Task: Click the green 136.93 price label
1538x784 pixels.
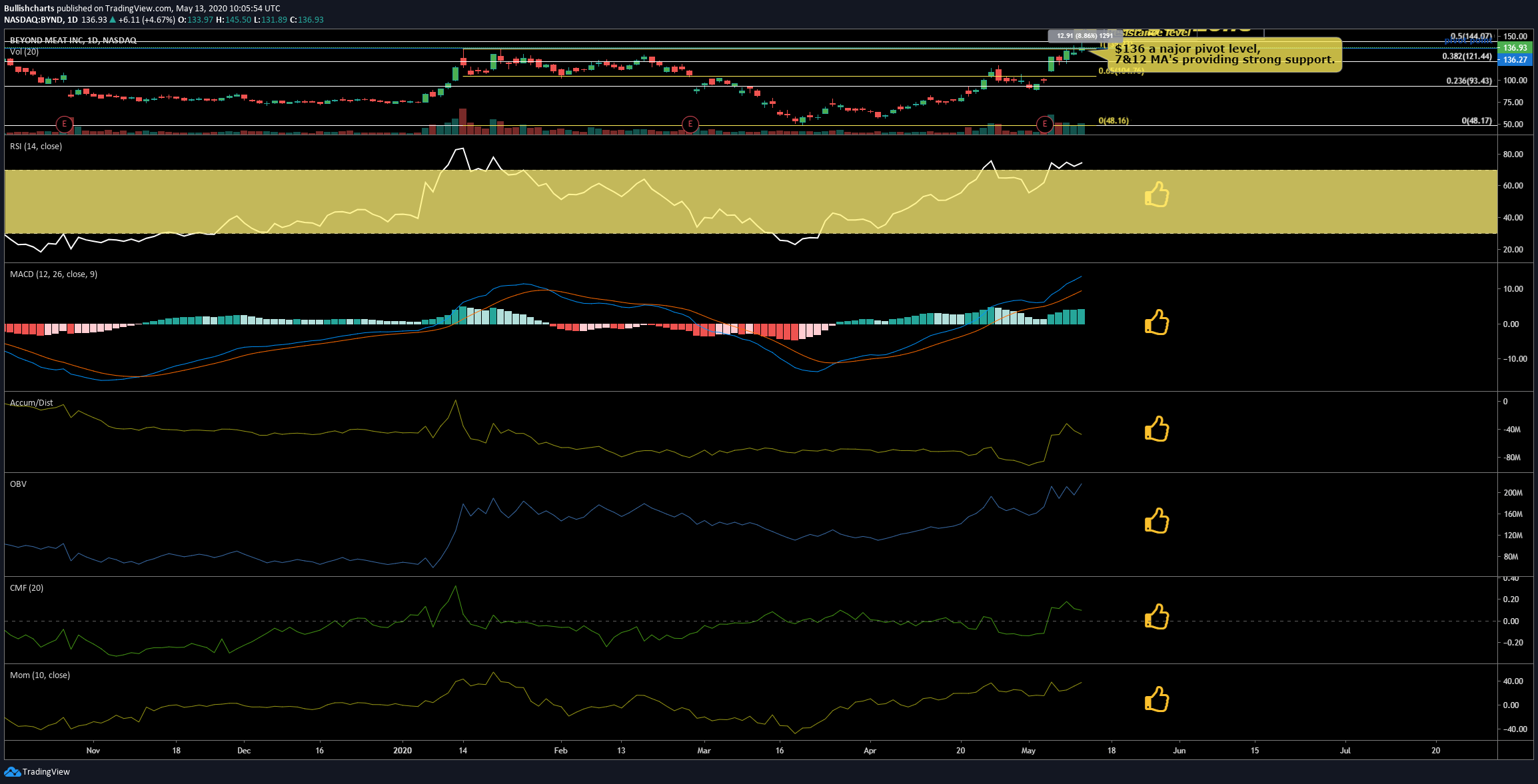Action: pos(1515,48)
